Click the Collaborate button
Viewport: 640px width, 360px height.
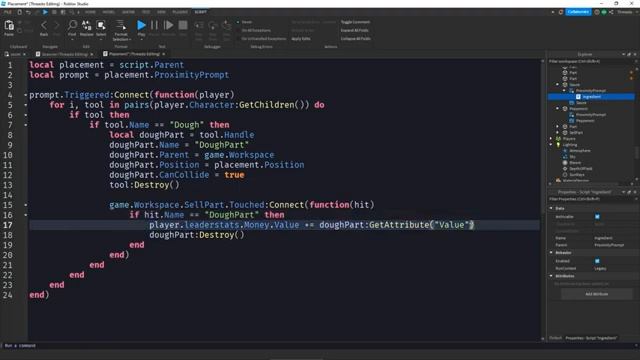coord(578,12)
